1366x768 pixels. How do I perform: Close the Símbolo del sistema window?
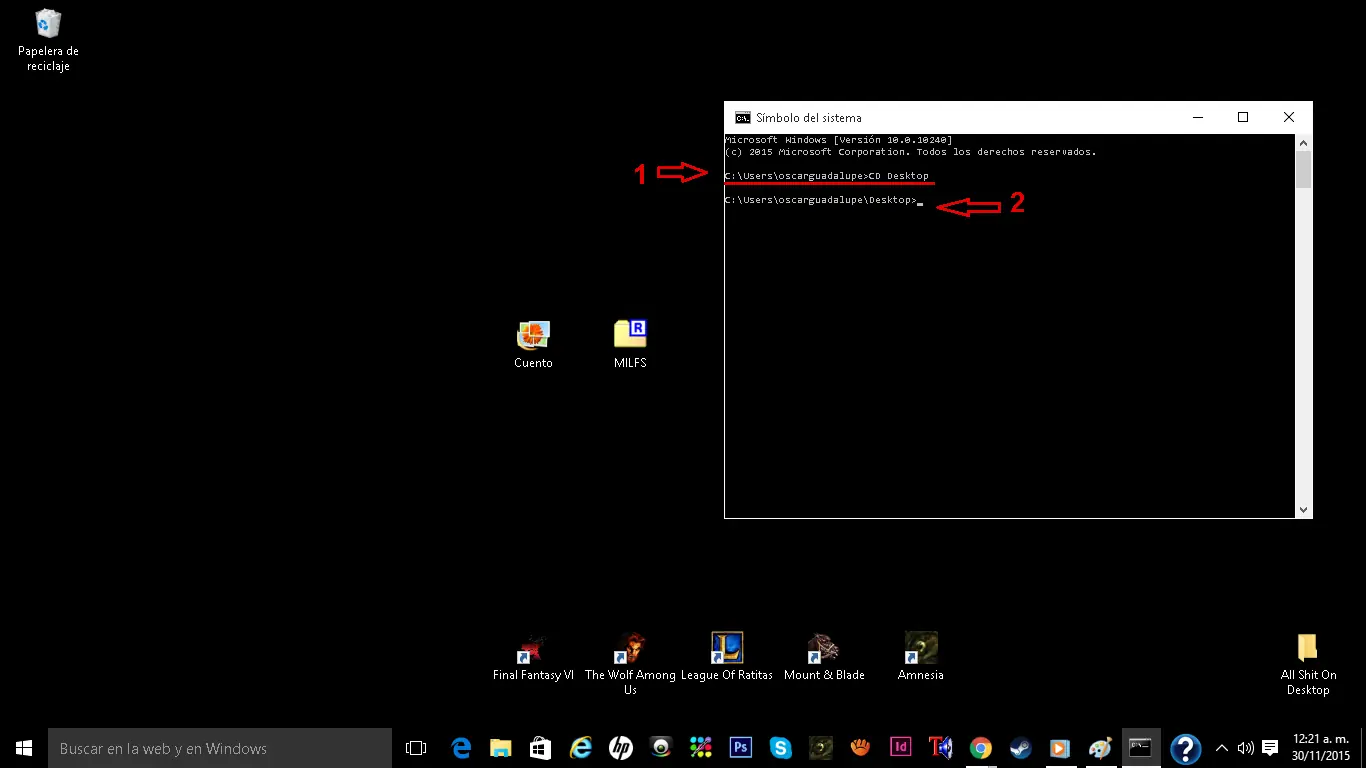[1289, 118]
